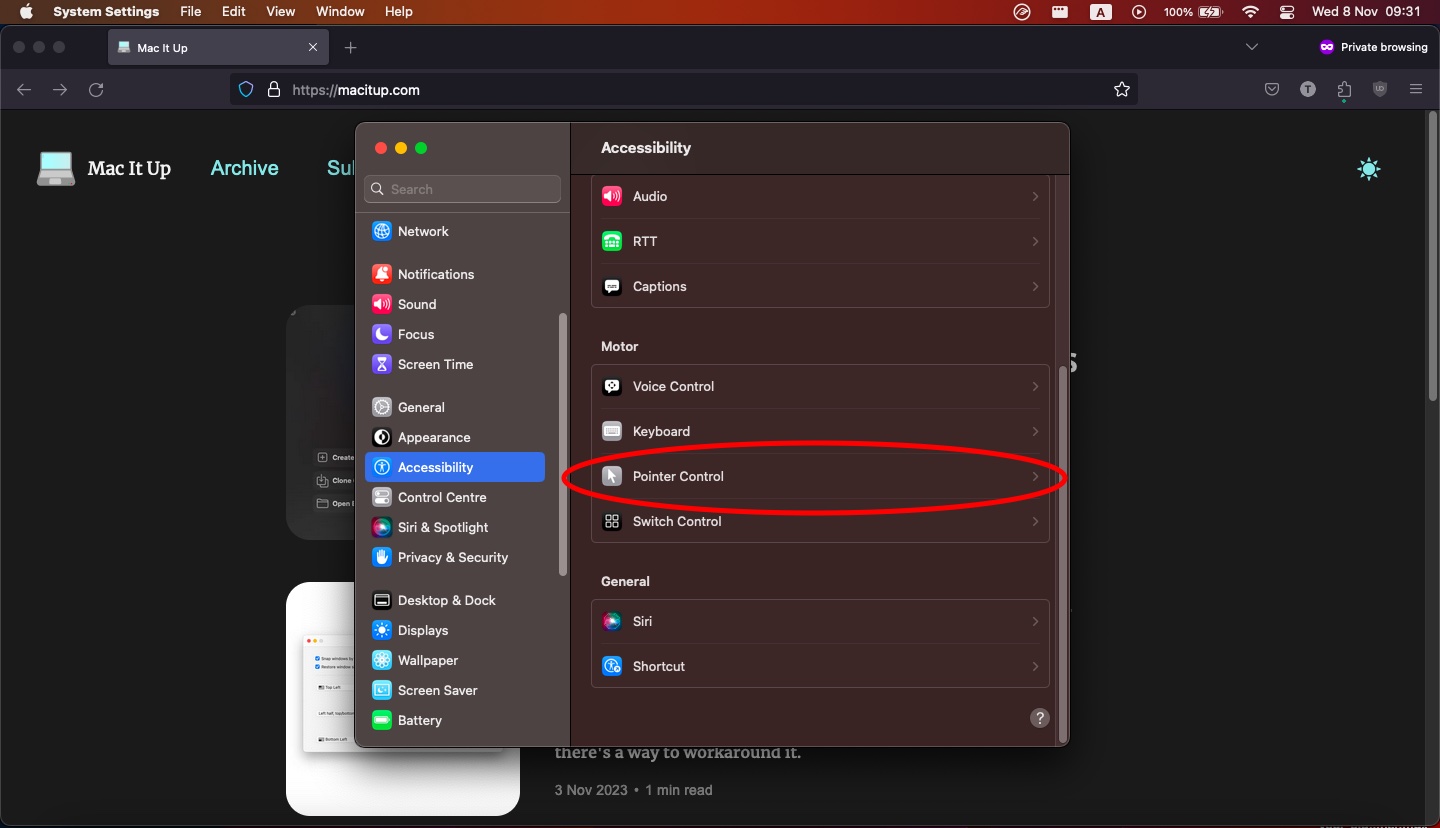Expand the Keyboard row chevron
Image resolution: width=1440 pixels, height=828 pixels.
pyautogui.click(x=1035, y=432)
